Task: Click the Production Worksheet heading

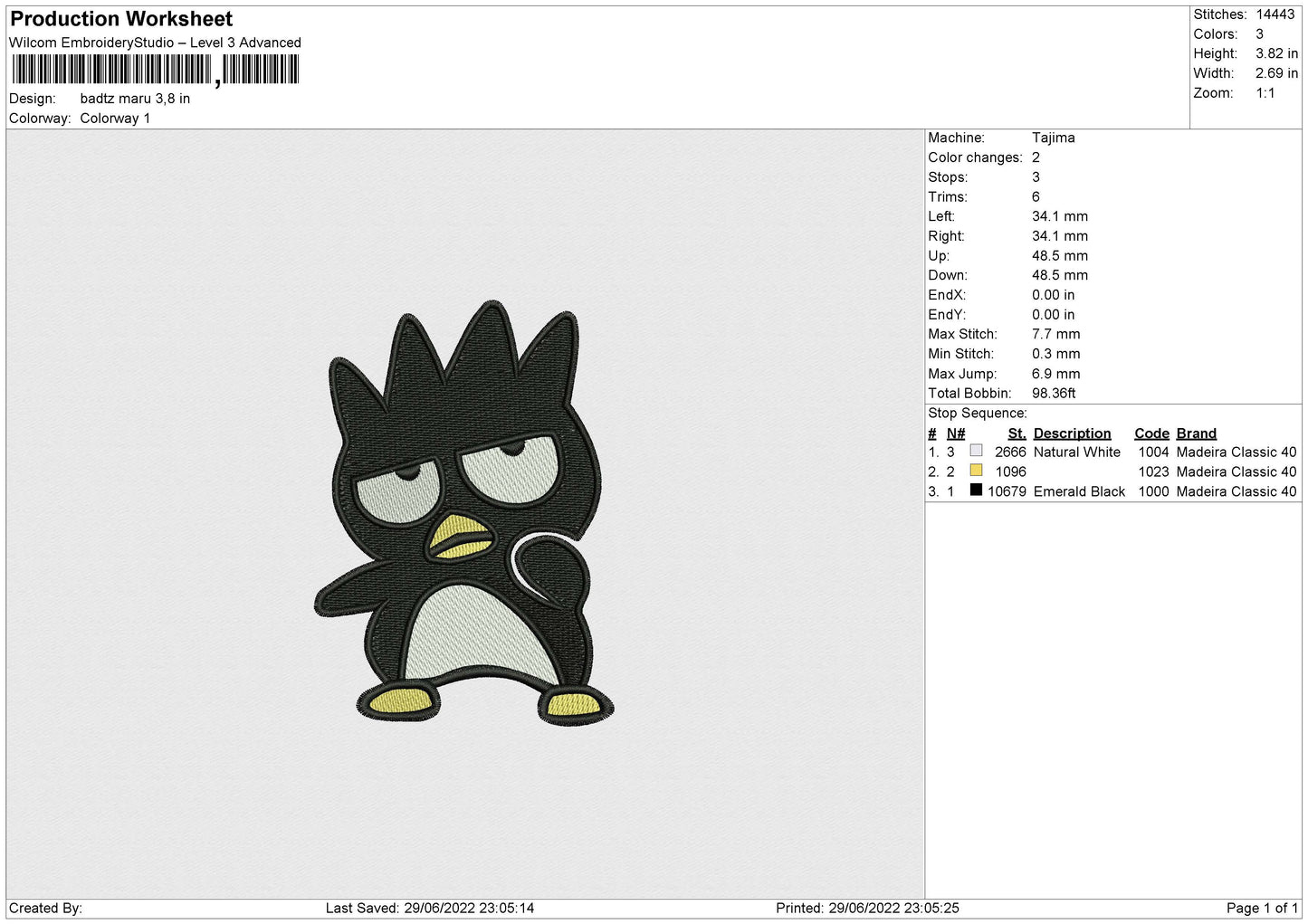Action: (121, 19)
